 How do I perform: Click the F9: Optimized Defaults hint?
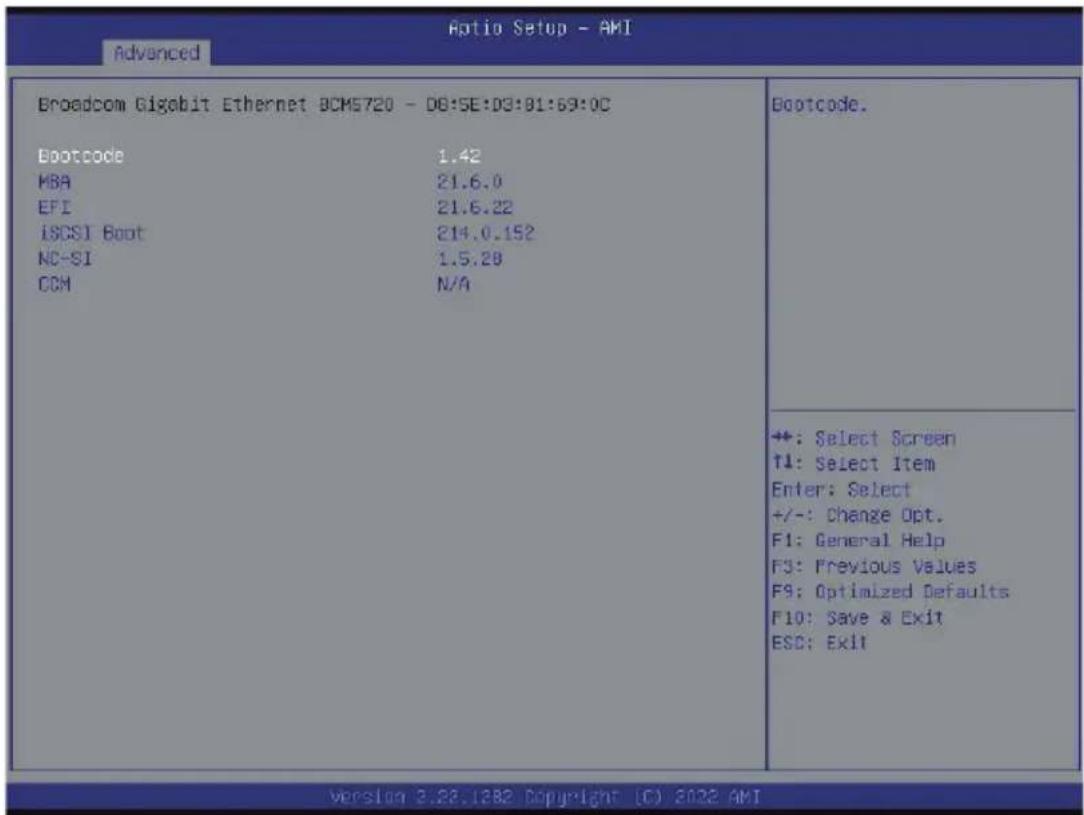tap(890, 592)
